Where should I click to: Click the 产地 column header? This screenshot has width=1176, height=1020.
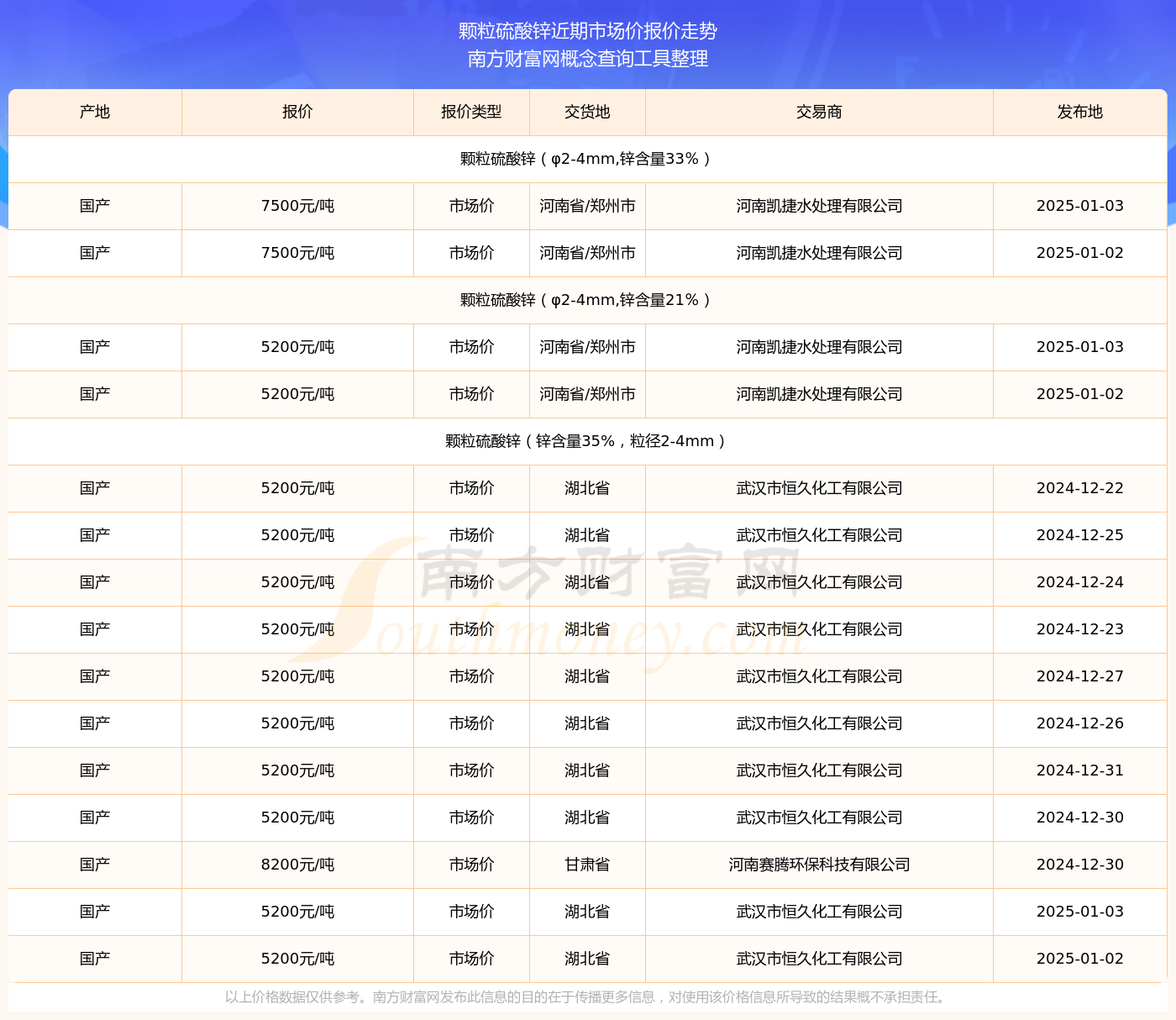click(x=95, y=112)
